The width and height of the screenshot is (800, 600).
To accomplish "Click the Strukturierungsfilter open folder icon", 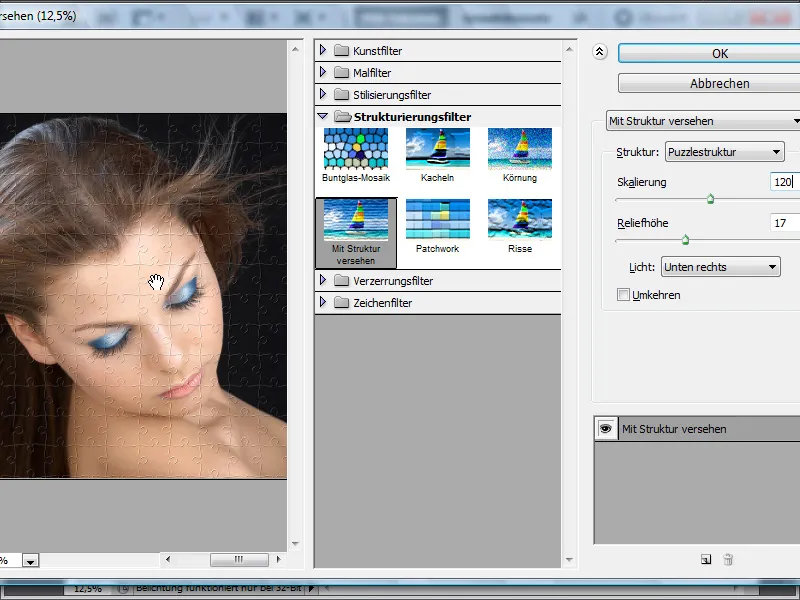I will point(342,116).
